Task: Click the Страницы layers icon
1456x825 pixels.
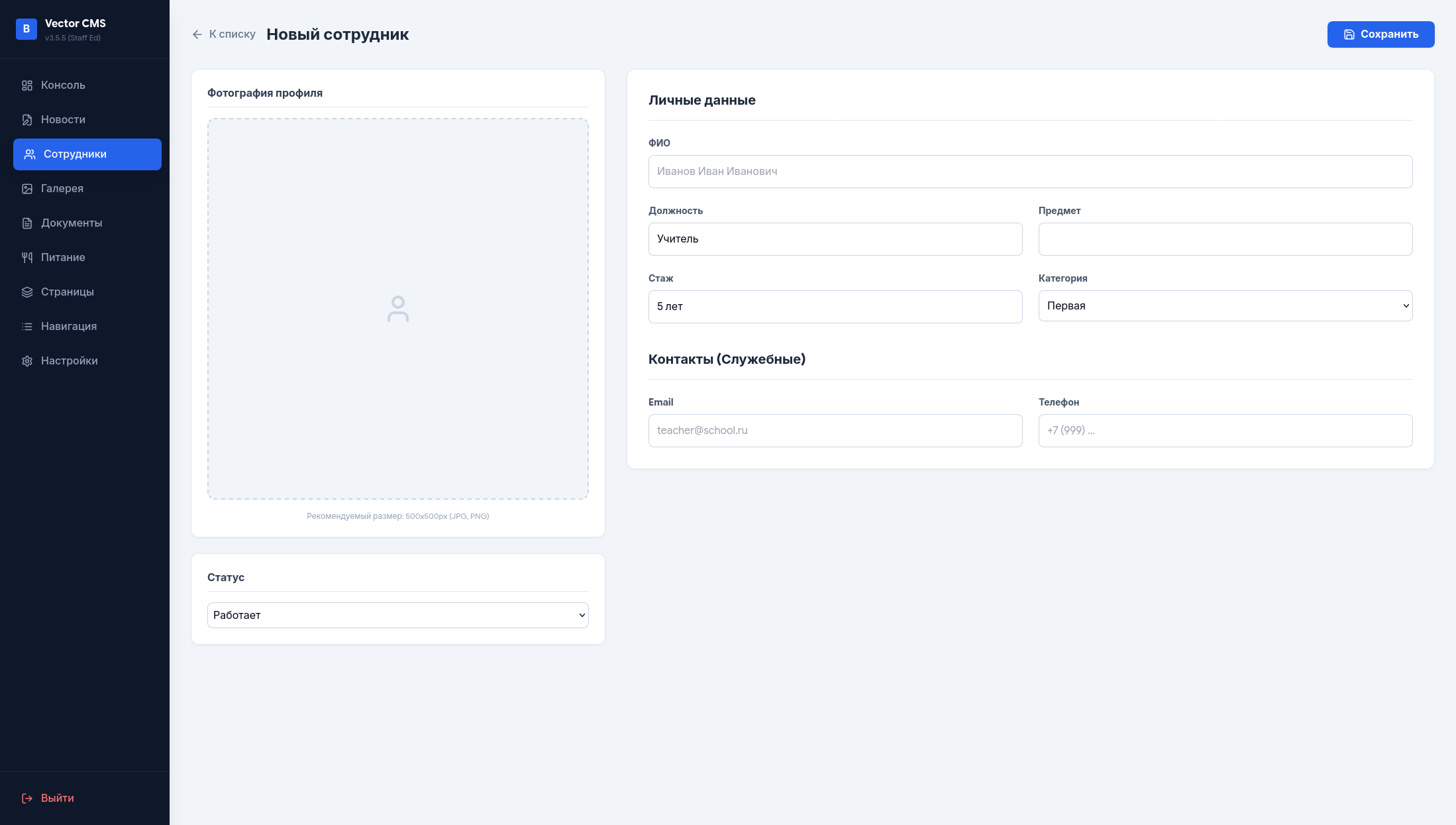Action: [x=27, y=292]
